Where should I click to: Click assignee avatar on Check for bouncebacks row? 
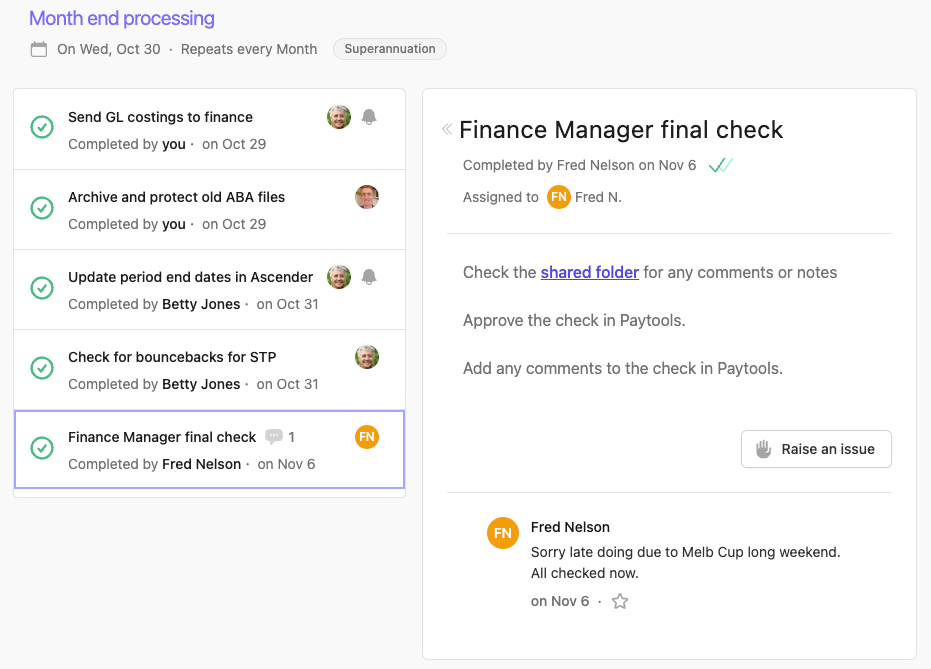[367, 357]
